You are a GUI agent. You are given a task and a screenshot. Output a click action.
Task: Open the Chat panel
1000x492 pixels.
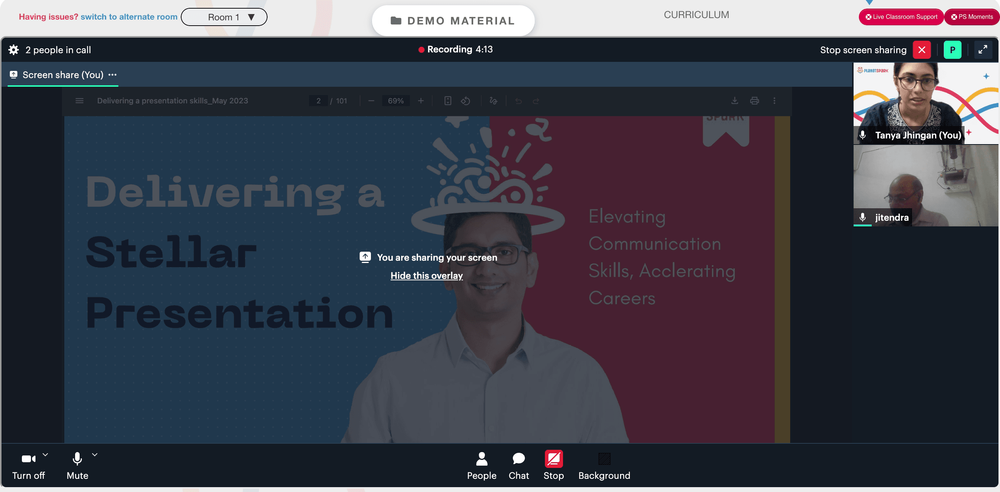(x=518, y=466)
